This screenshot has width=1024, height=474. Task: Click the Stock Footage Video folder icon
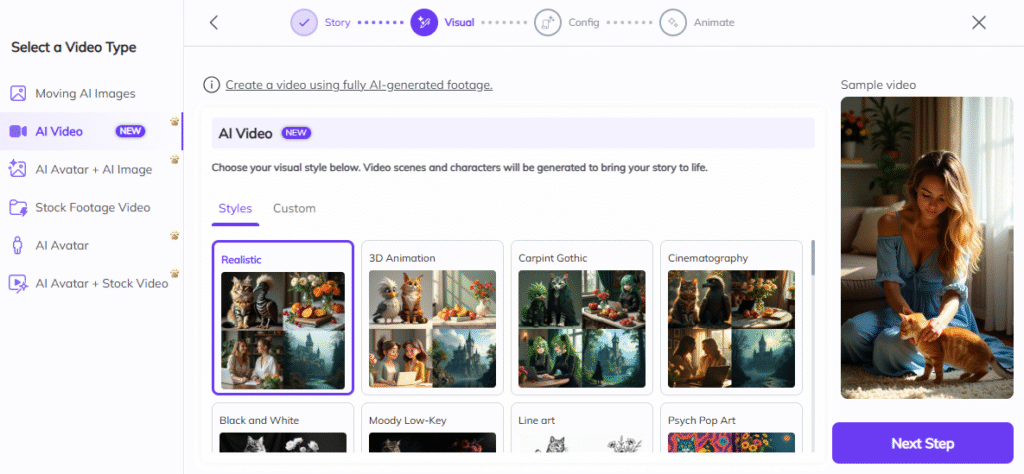(x=18, y=208)
